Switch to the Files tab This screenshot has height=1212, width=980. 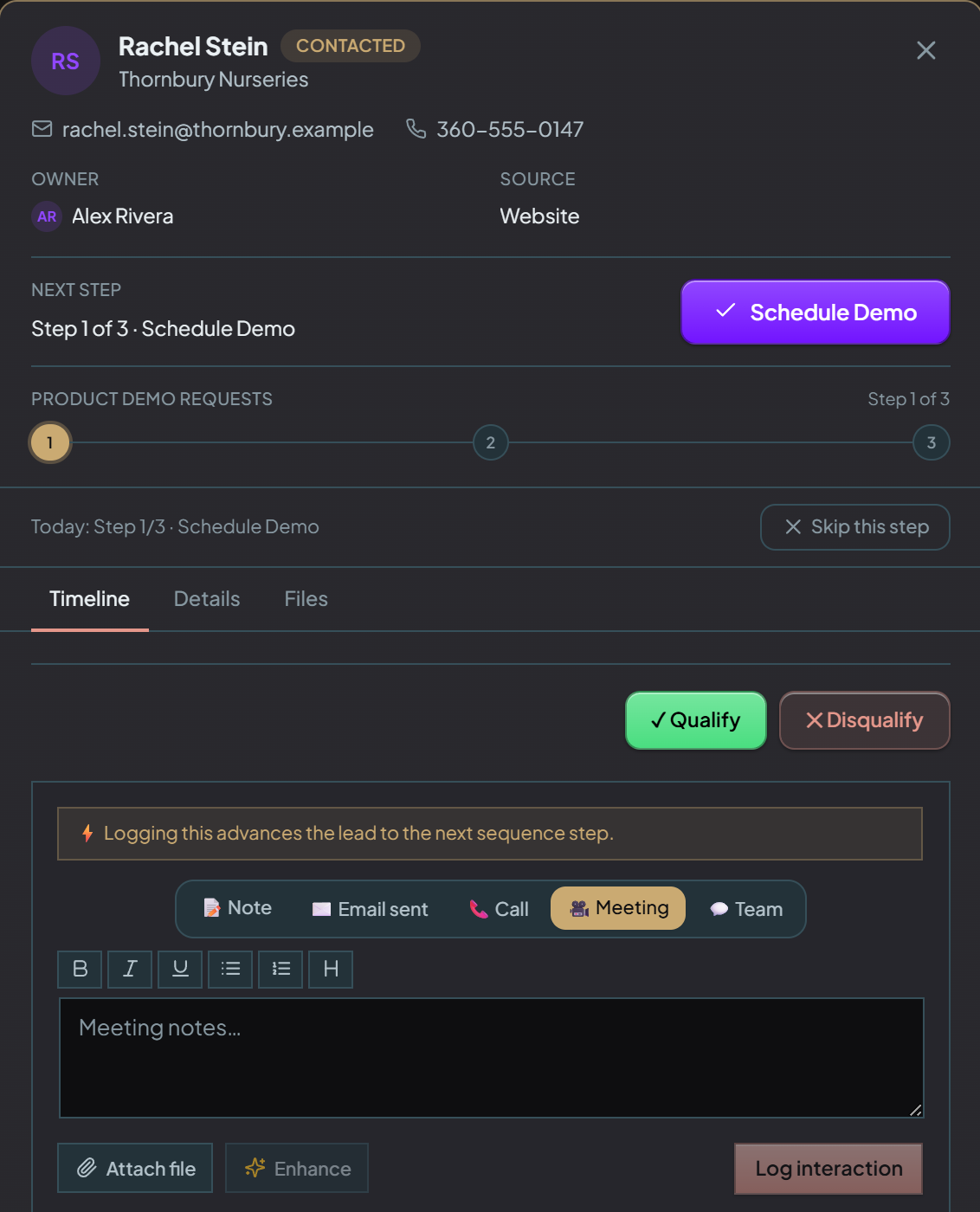point(306,599)
